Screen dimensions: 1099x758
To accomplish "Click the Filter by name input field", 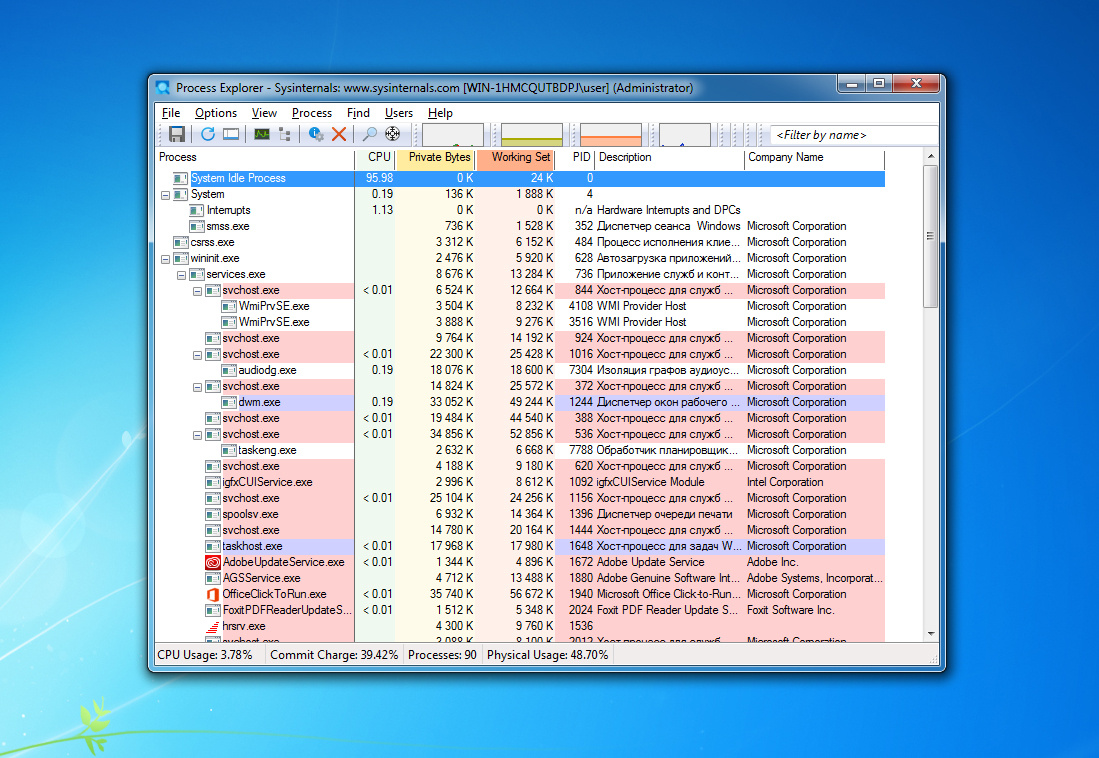I will pyautogui.click(x=854, y=135).
